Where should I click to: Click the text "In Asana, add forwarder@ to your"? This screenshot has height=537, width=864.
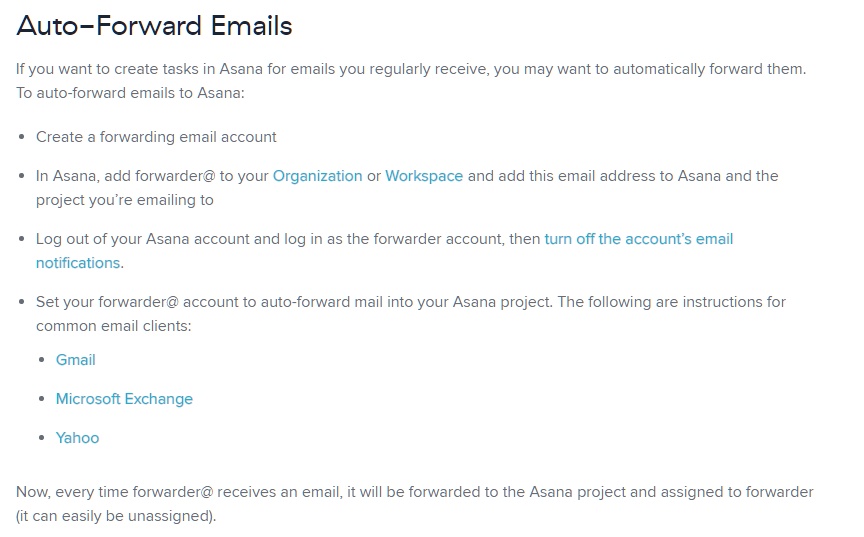point(152,176)
